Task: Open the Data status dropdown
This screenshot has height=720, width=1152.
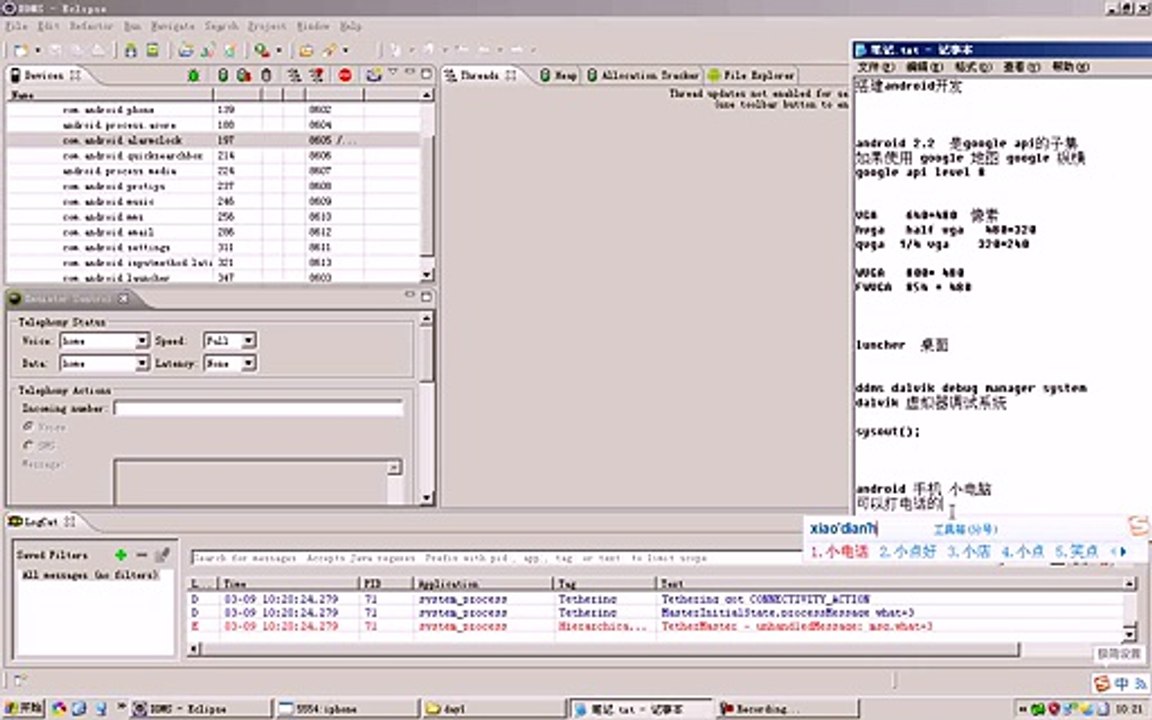Action: pyautogui.click(x=142, y=364)
